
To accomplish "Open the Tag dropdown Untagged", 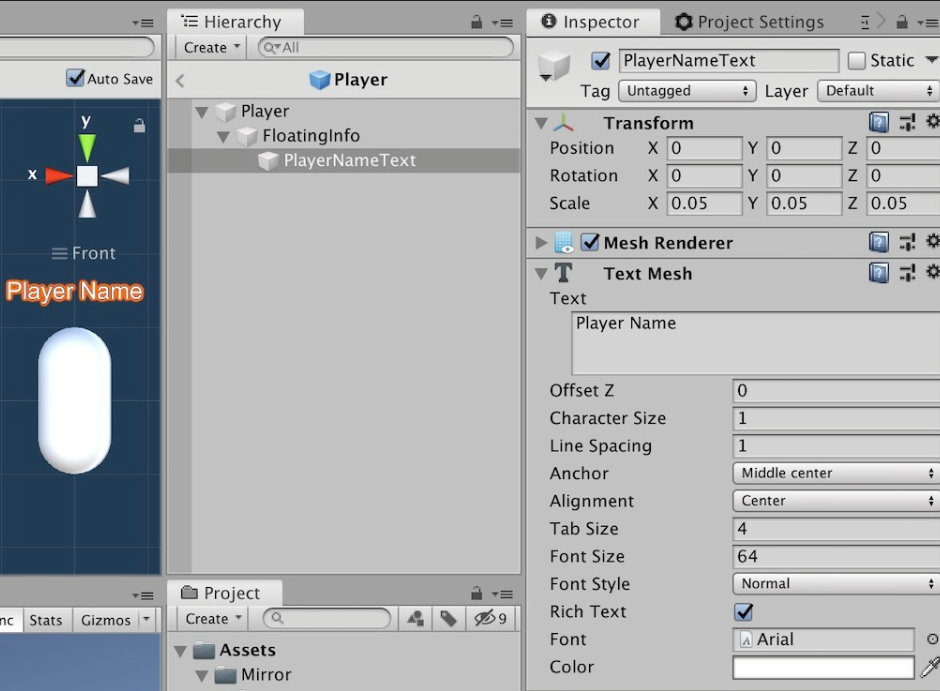I will (x=687, y=90).
